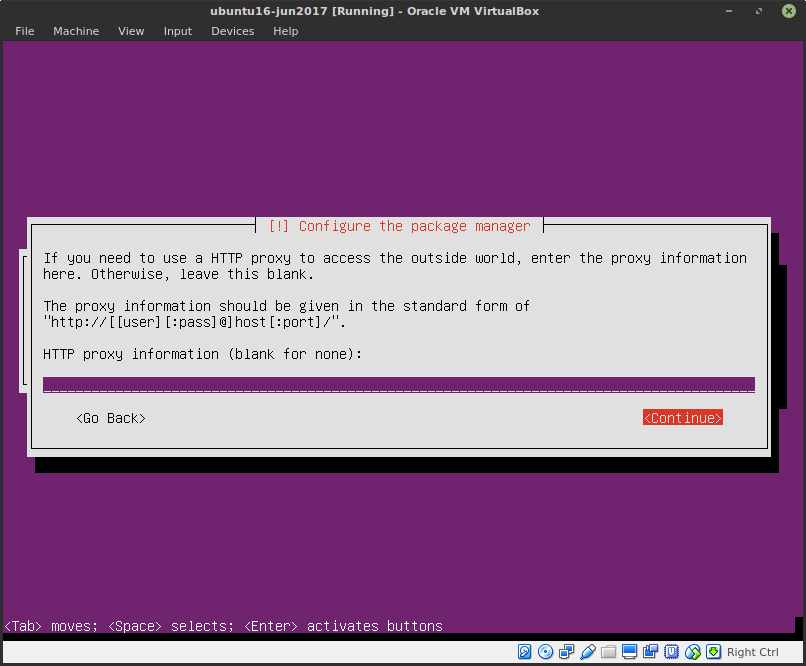Select the Go Back button
This screenshot has height=666, width=806.
110,417
